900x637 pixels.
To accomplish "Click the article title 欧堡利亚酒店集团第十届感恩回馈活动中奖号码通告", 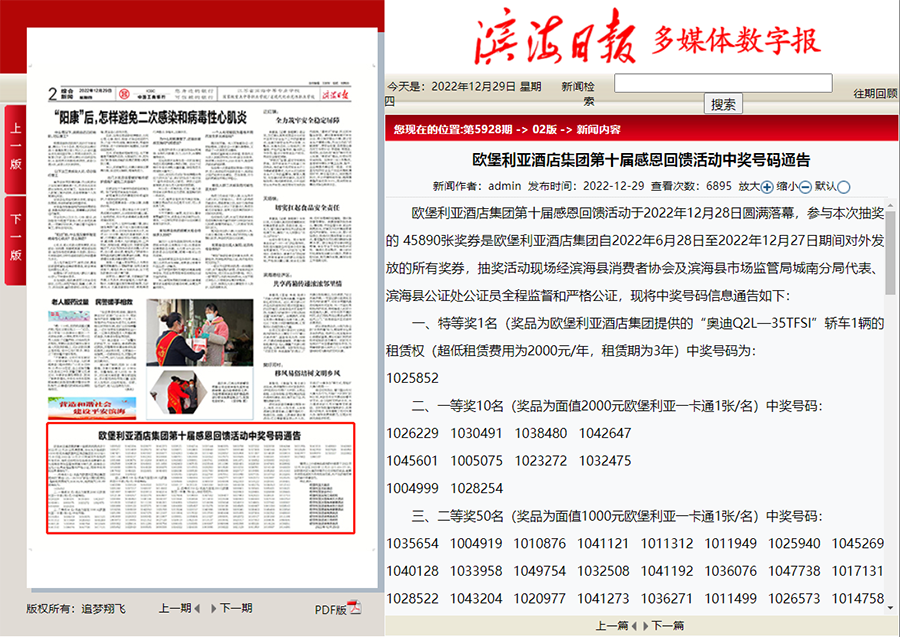I will pos(641,160).
